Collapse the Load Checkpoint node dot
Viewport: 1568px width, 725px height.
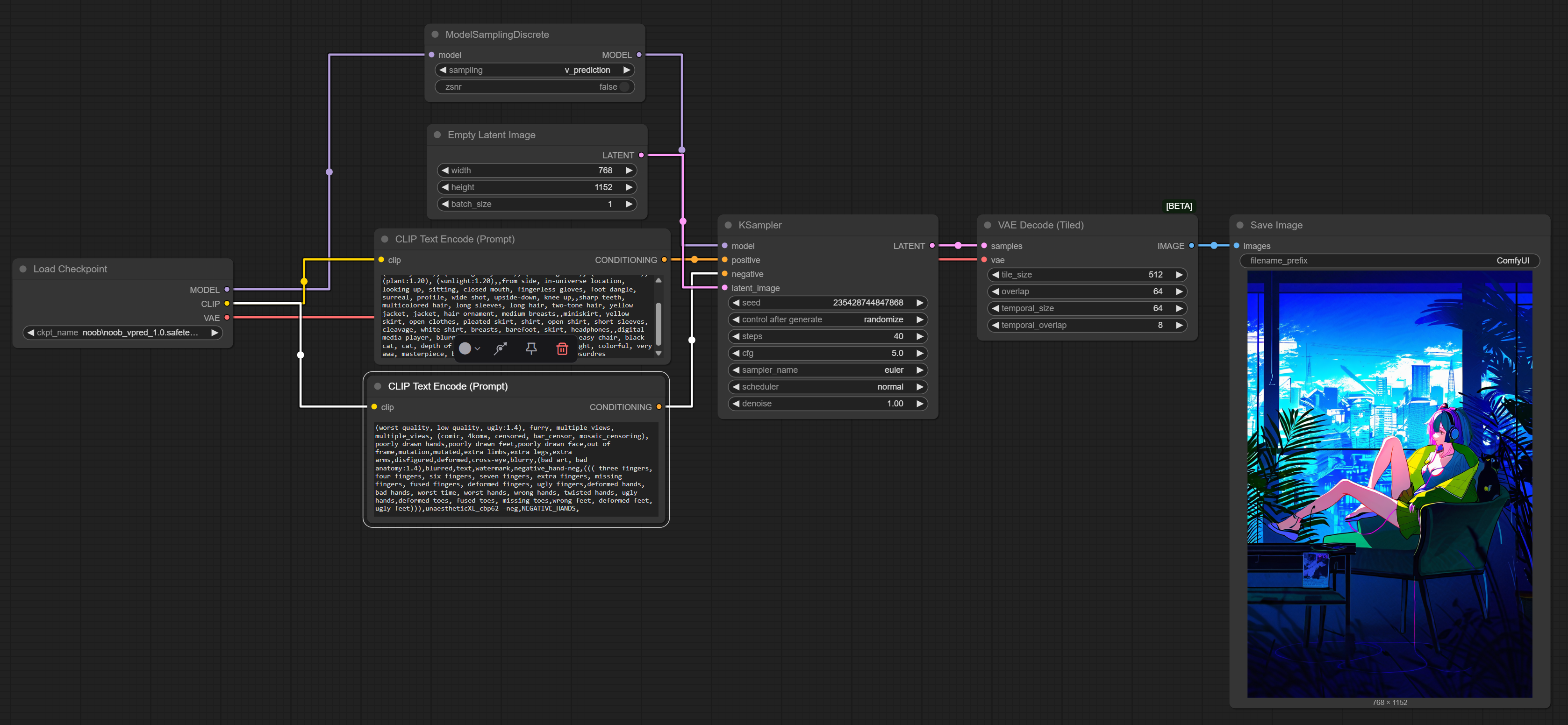(23, 269)
